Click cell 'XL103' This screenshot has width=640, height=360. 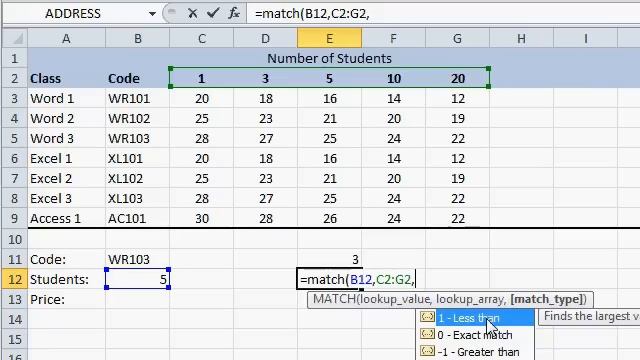[138, 198]
